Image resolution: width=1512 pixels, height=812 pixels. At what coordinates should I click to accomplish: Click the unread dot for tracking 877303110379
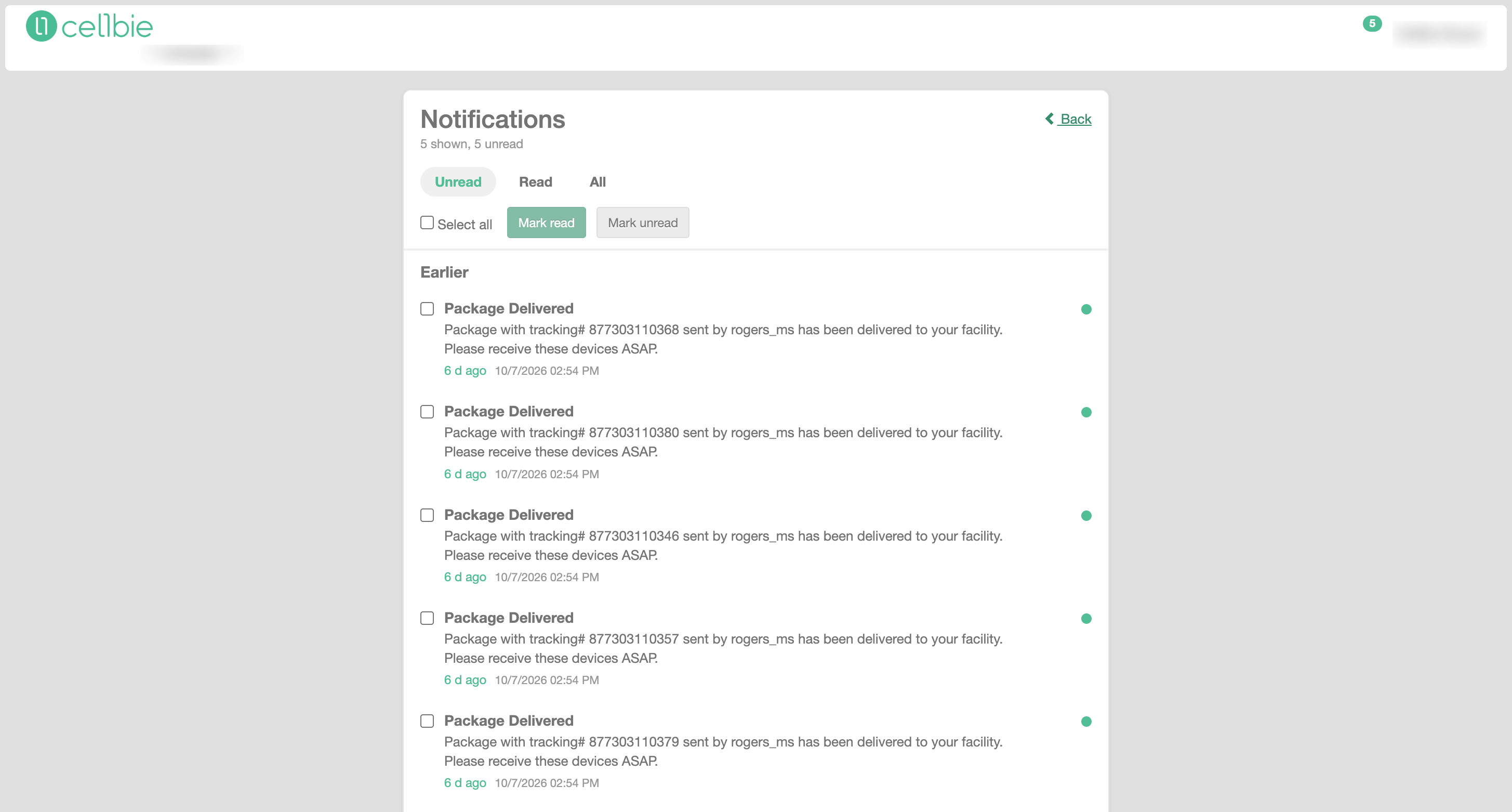[1086, 722]
